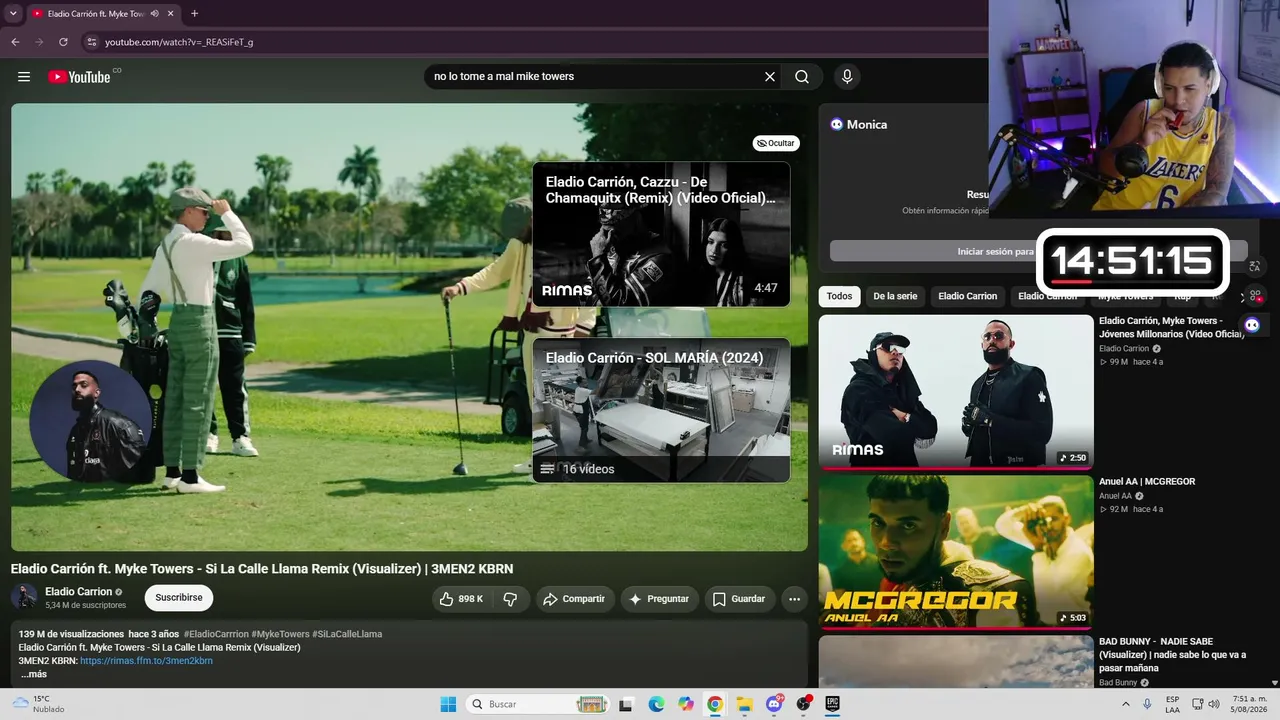
Task: Expand the tab search dropdown arrow
Action: 13,14
